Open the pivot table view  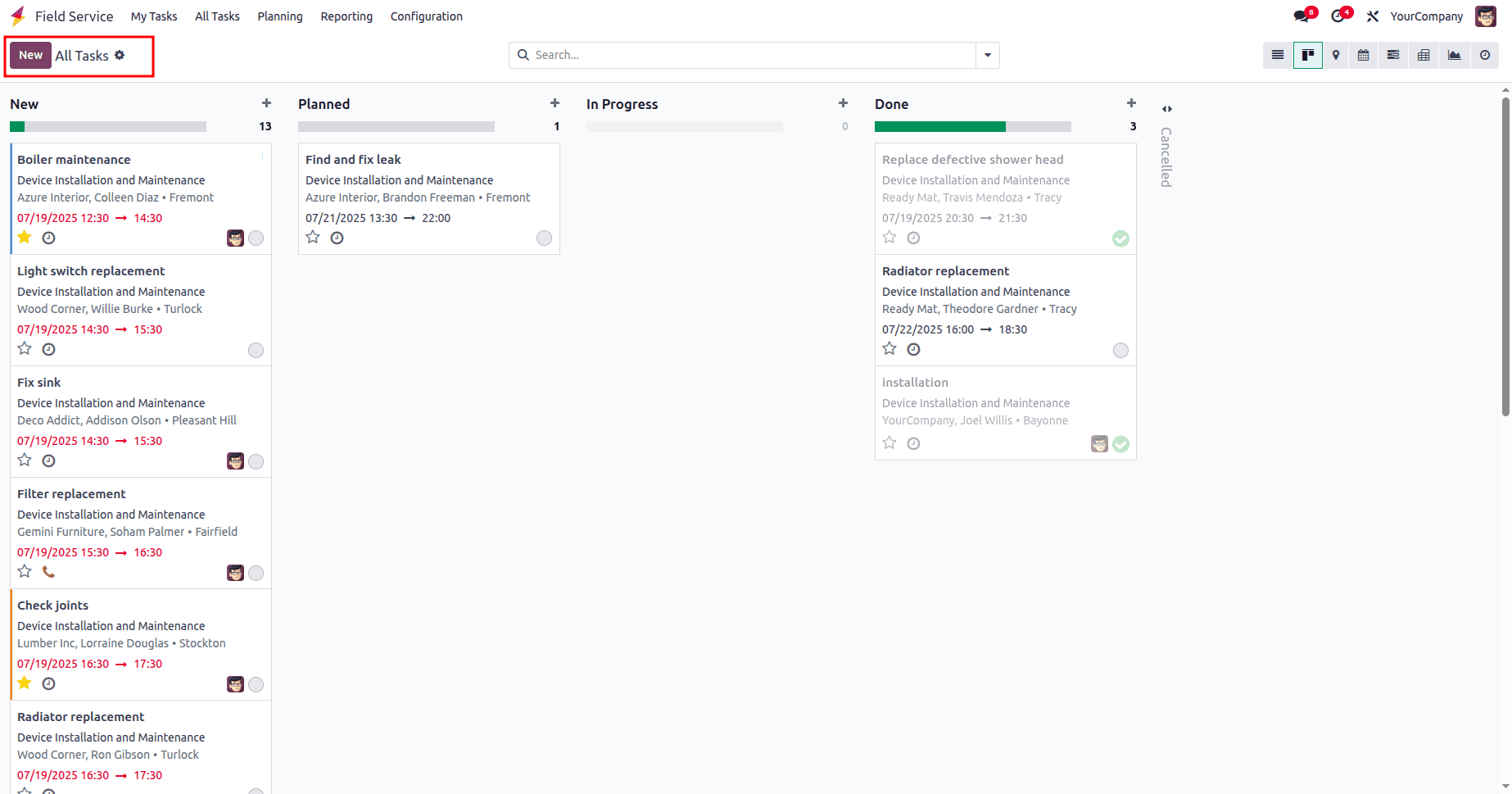coord(1424,55)
